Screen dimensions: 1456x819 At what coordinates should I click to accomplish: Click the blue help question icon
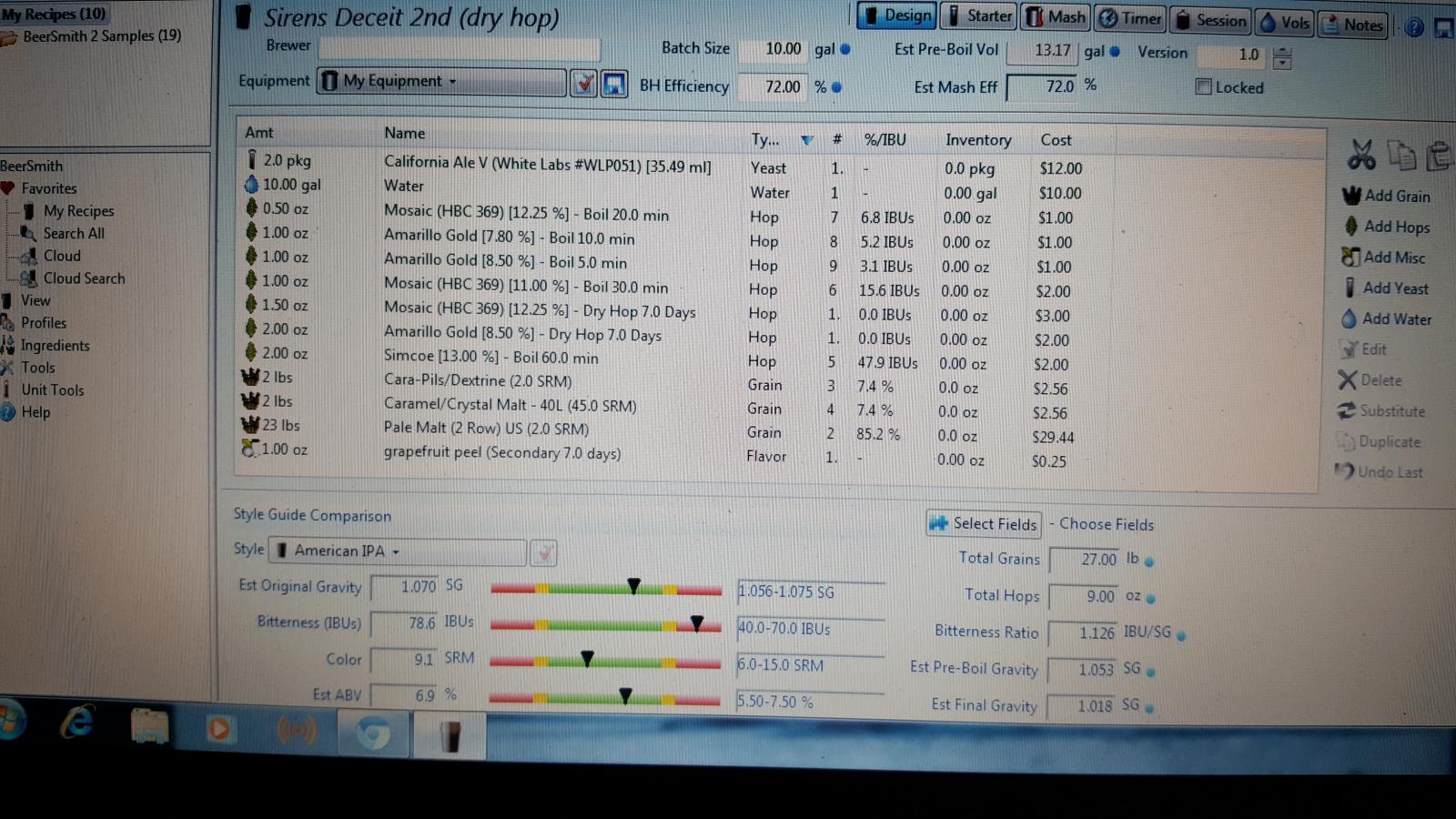pyautogui.click(x=1414, y=27)
